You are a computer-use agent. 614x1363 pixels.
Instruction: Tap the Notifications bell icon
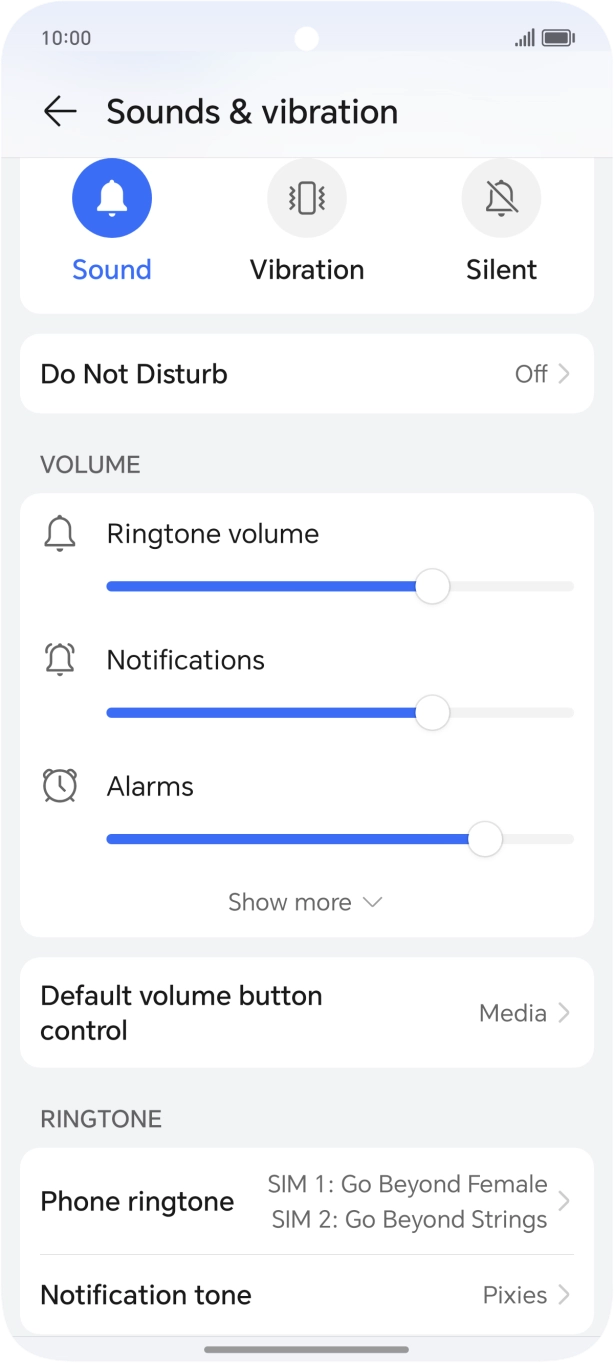(x=60, y=659)
